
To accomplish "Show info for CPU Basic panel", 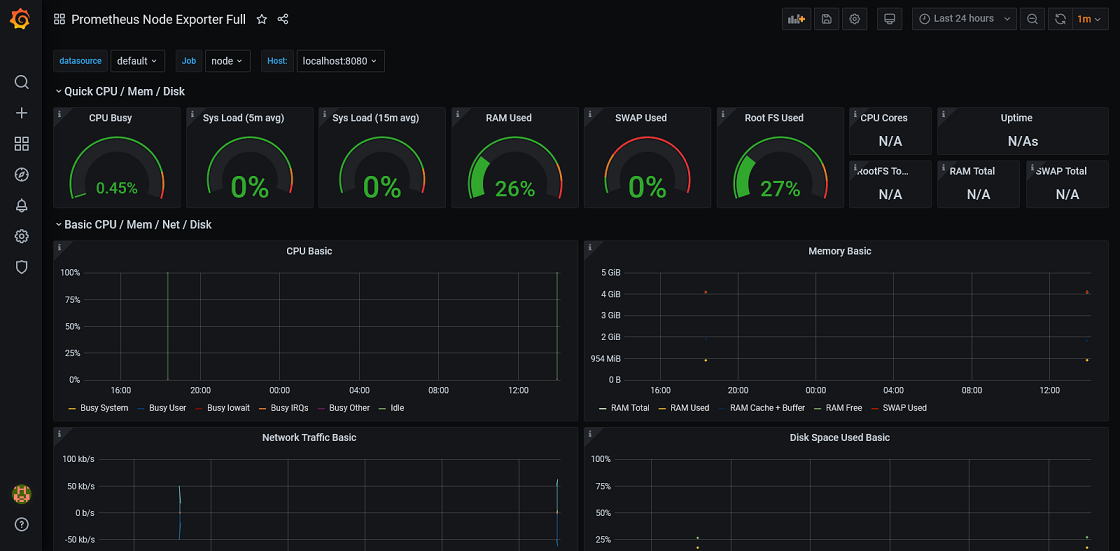I will (x=59, y=247).
